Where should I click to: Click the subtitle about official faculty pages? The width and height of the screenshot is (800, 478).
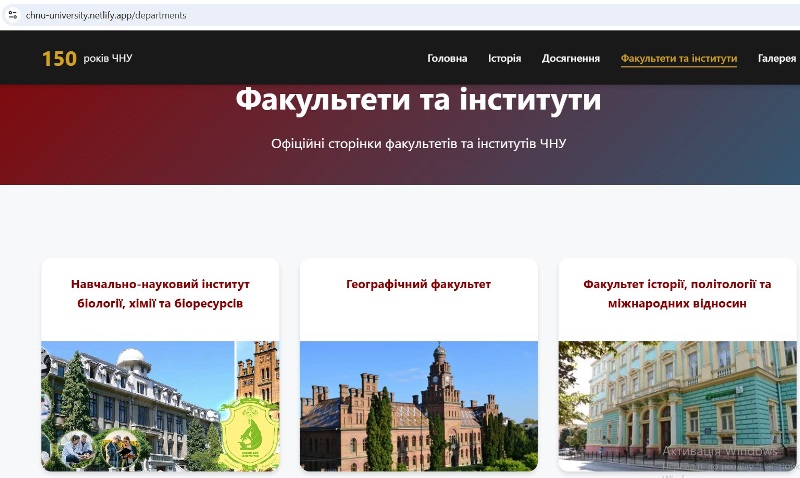click(x=418, y=144)
